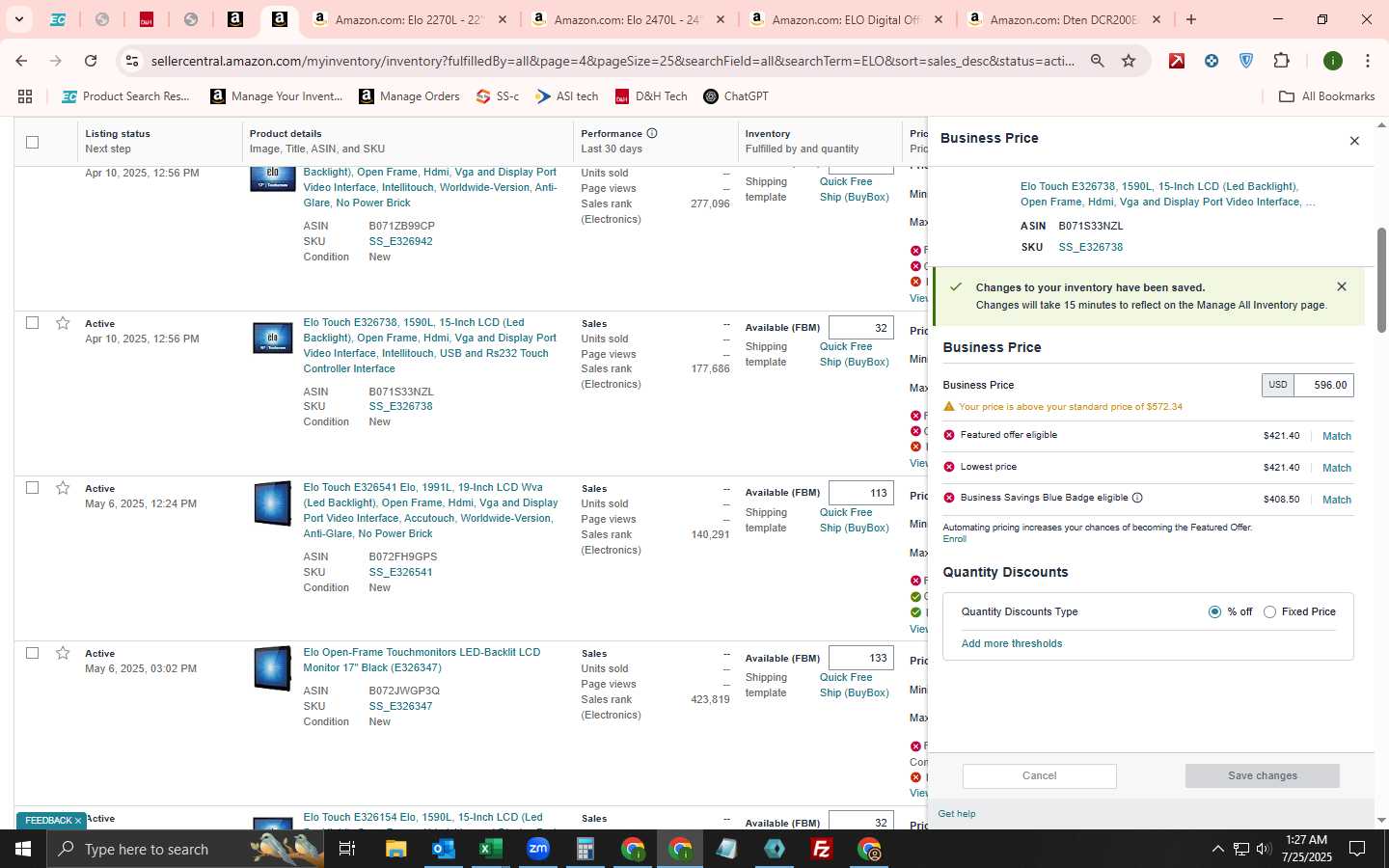Open the apps grid in bookmarks bar
Screen dimensions: 1389x868
(25, 96)
